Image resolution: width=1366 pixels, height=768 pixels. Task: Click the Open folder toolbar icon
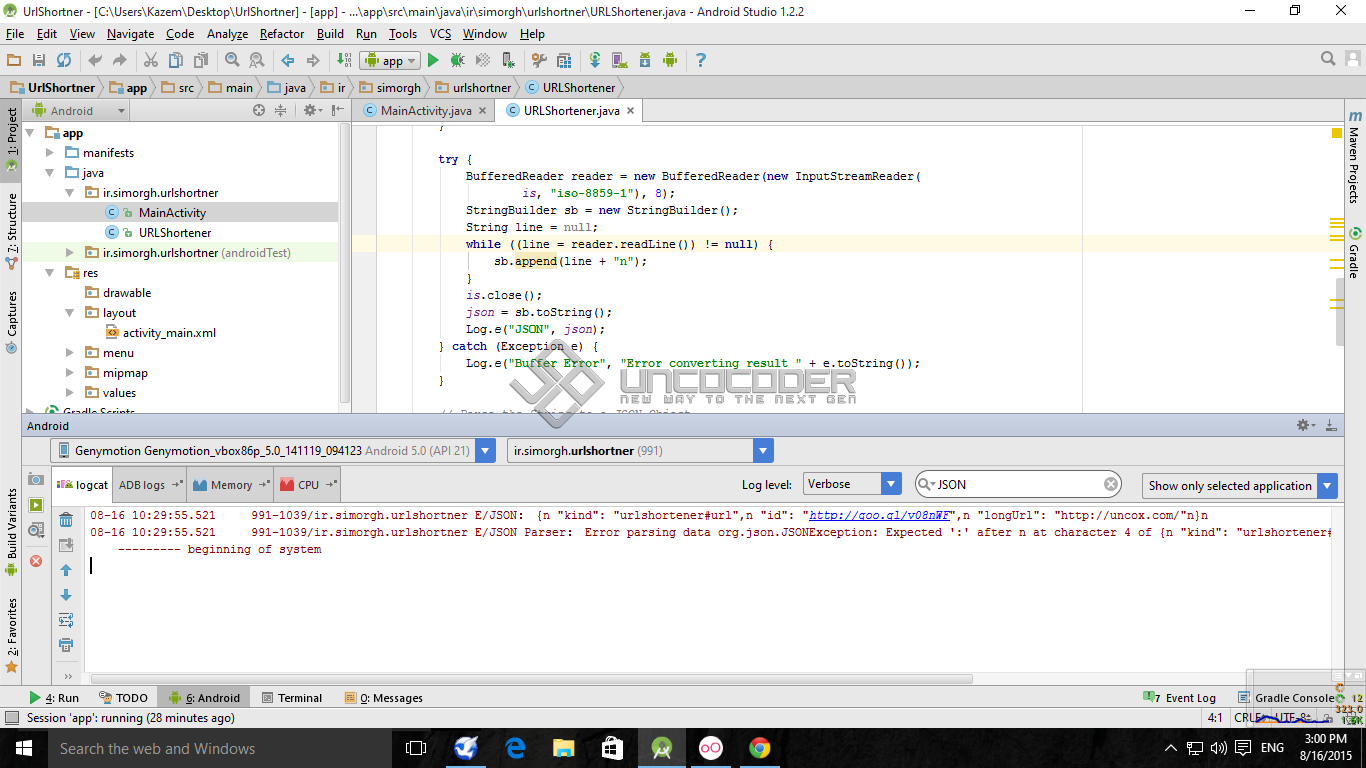point(14,60)
